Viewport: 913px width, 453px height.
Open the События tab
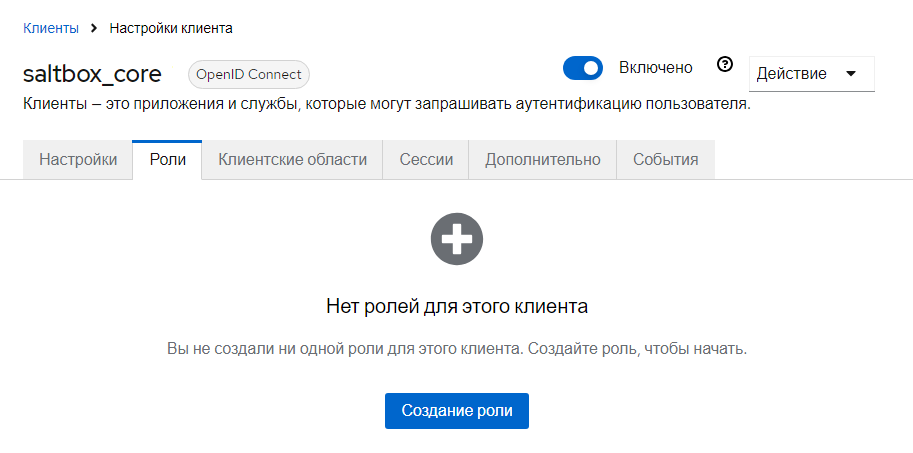[665, 160]
